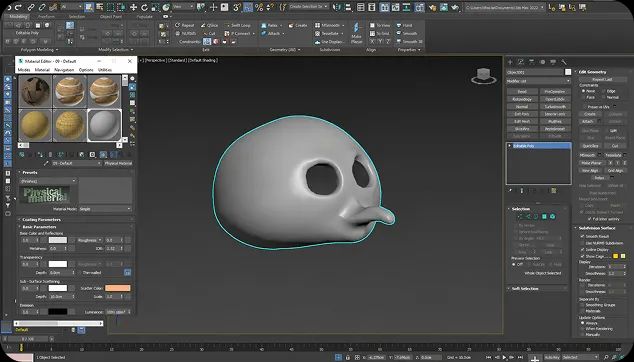Select Element sub-object level icon
Viewport: 634px width, 362px height.
(553, 217)
